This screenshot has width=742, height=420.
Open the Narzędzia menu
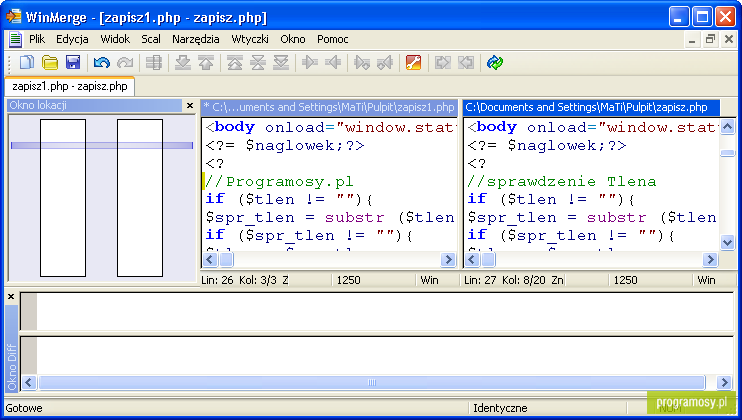195,39
